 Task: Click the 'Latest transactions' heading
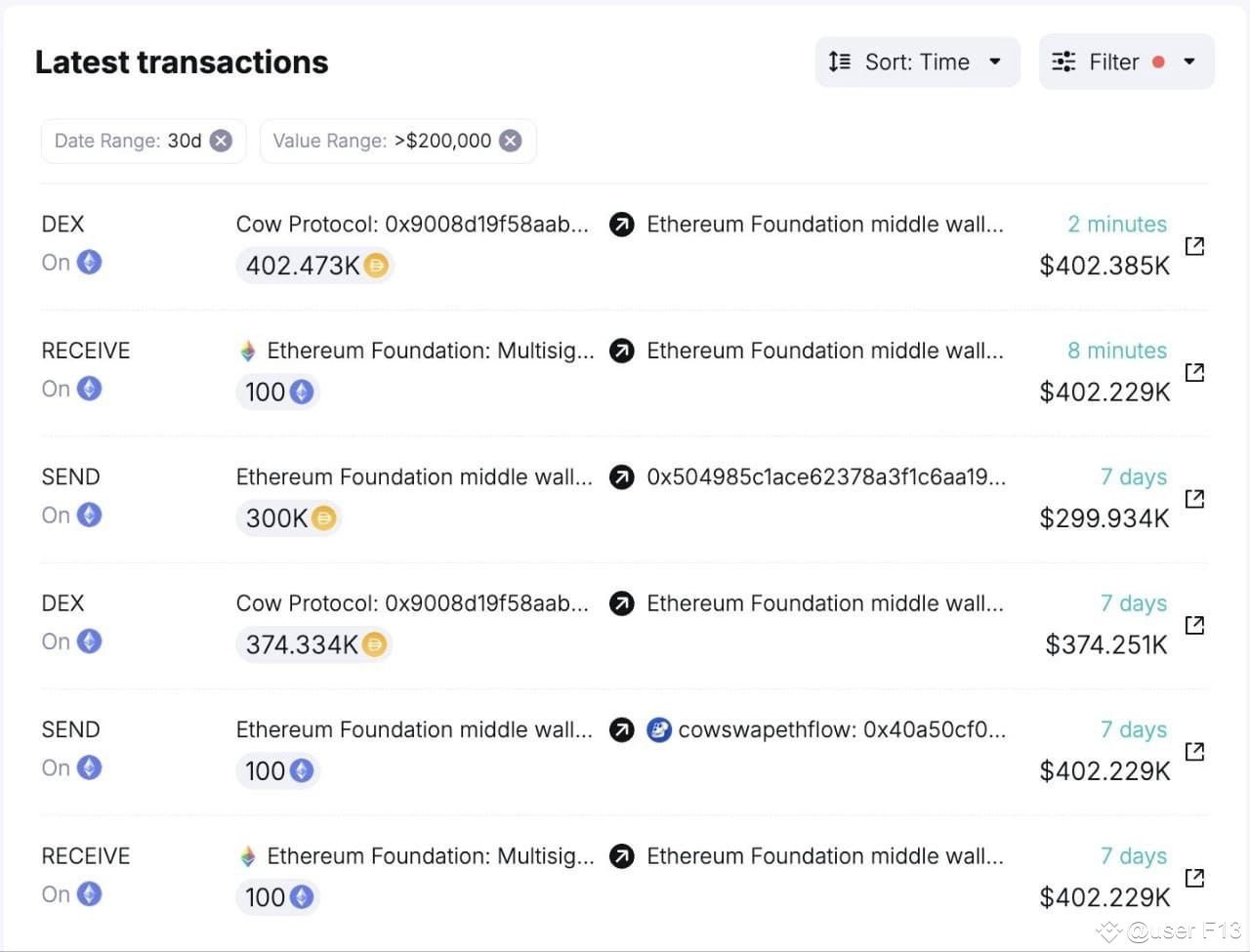pos(182,62)
